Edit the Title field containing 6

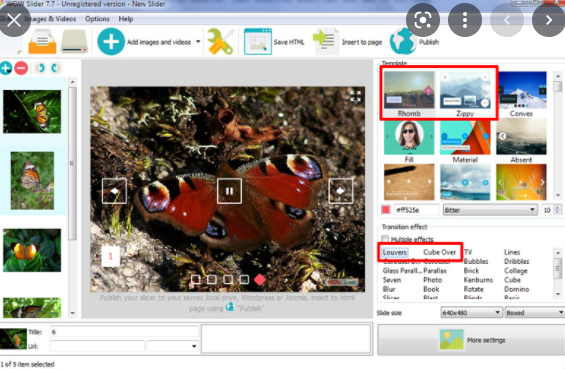(124, 332)
